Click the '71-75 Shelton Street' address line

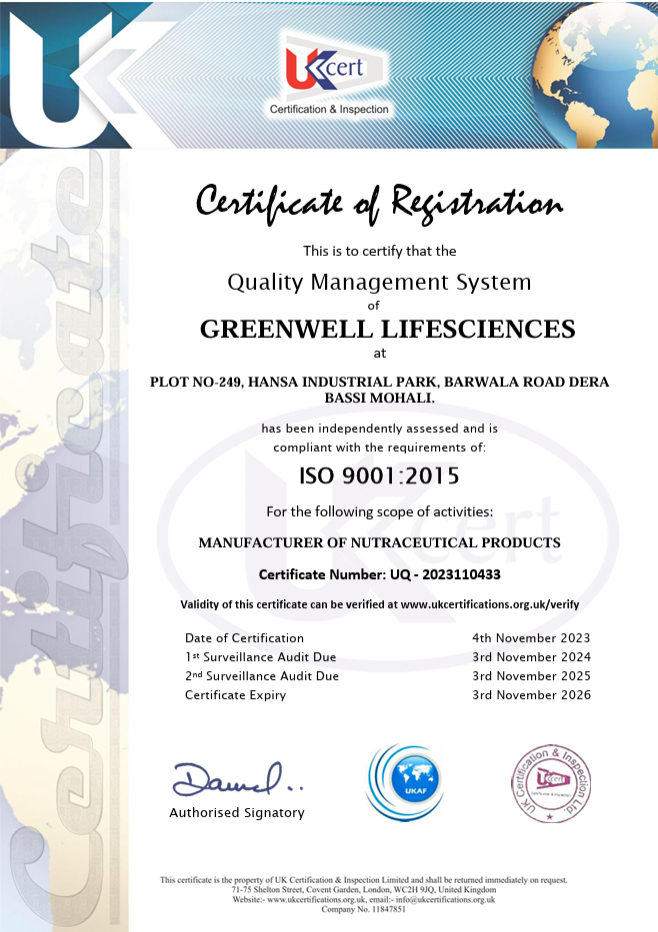click(x=363, y=890)
